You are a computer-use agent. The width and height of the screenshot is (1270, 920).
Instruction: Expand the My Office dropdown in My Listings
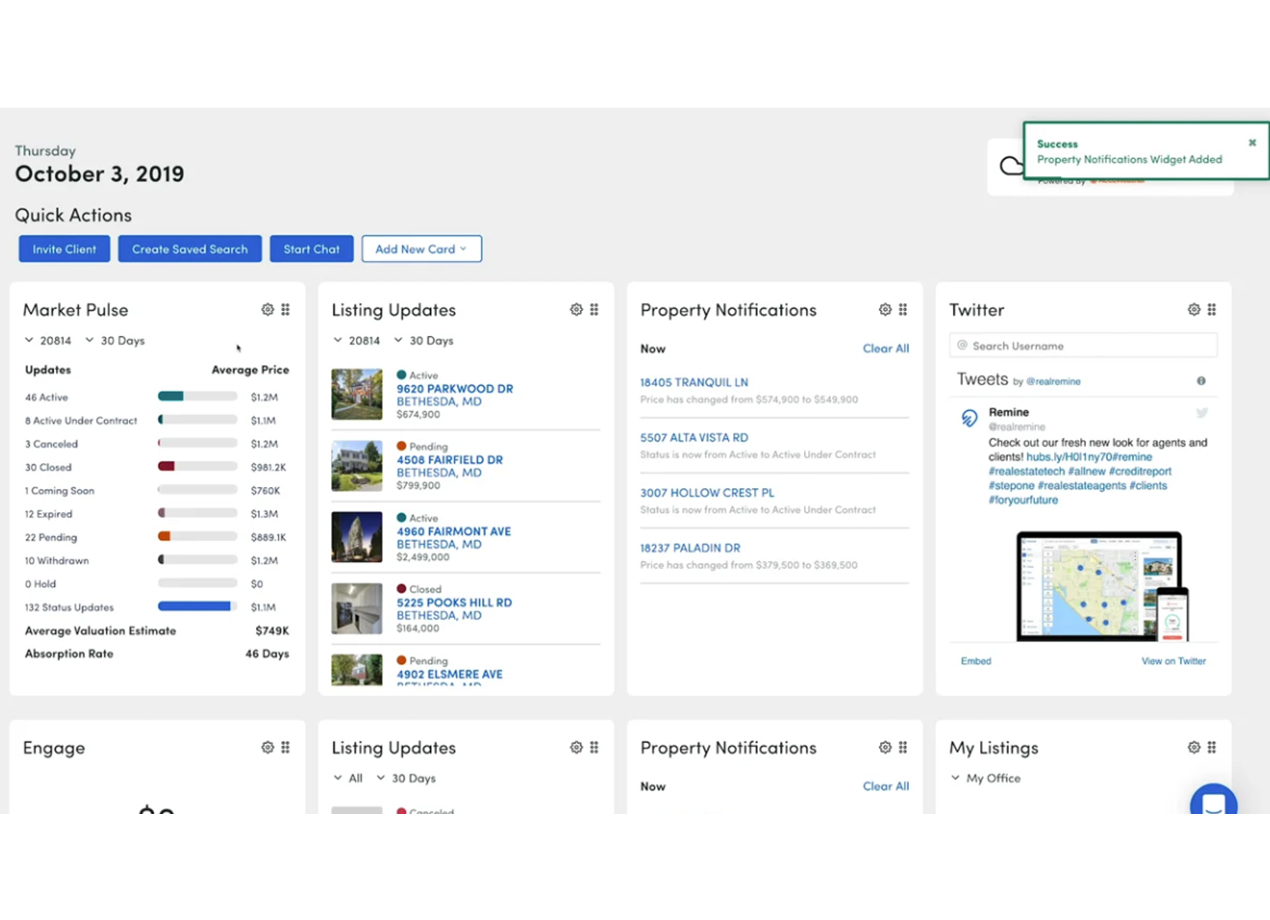tap(985, 778)
